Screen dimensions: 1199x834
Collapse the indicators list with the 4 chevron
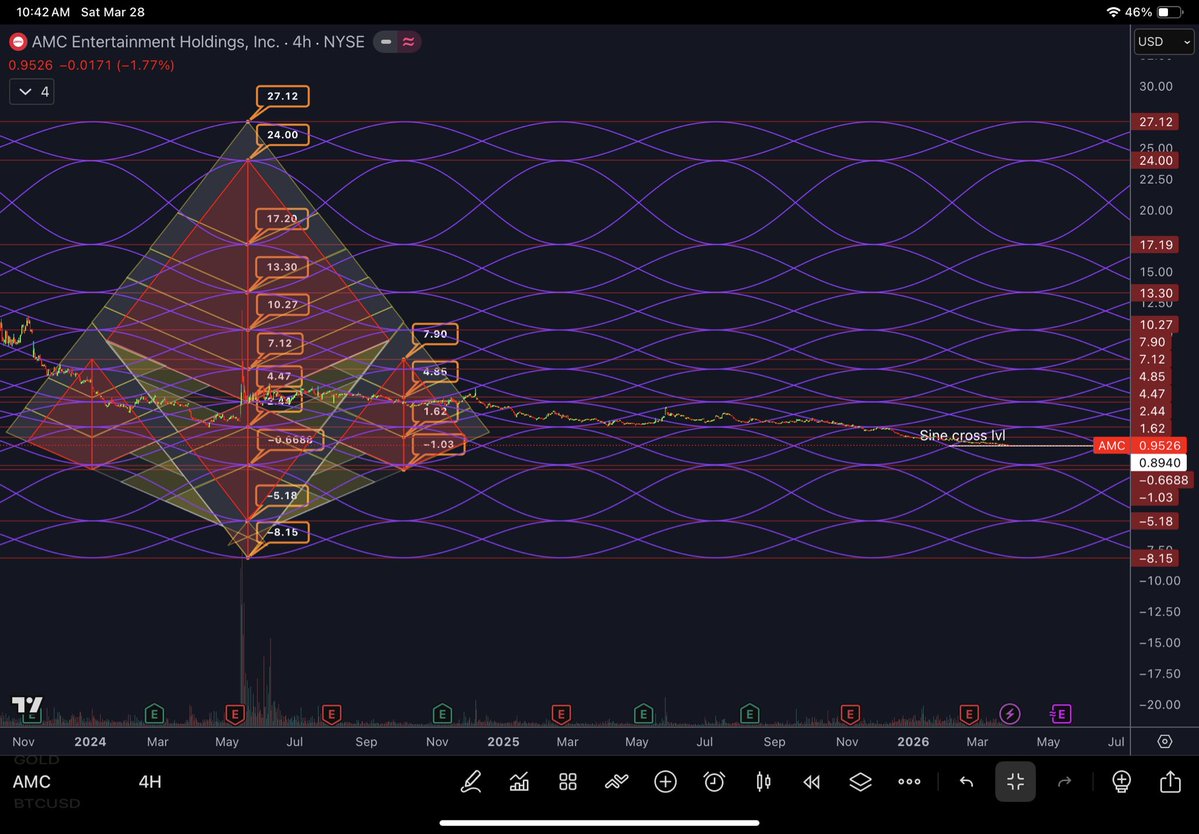31,91
